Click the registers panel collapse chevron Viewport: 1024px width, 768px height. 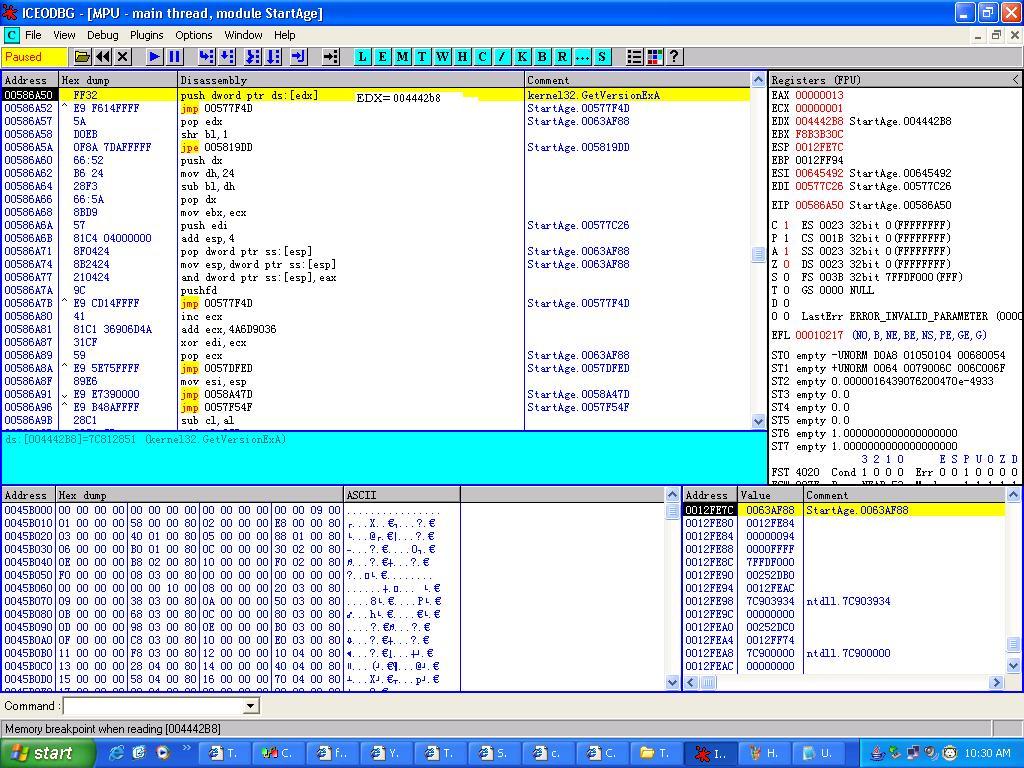pos(1016,80)
